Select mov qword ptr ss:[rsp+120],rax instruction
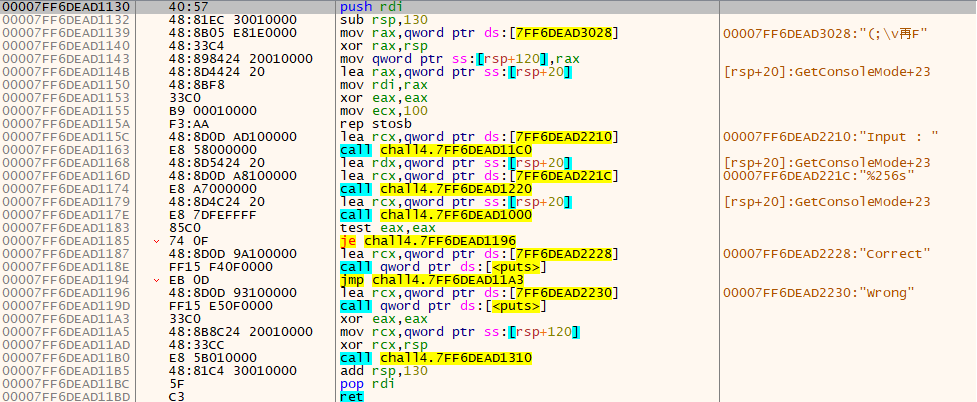Screen dimensions: 977x402 tap(460, 59)
